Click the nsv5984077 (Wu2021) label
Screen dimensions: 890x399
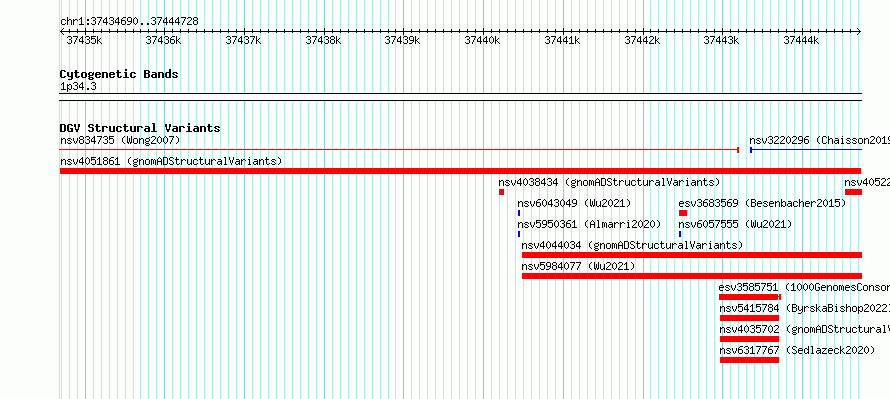(578, 266)
